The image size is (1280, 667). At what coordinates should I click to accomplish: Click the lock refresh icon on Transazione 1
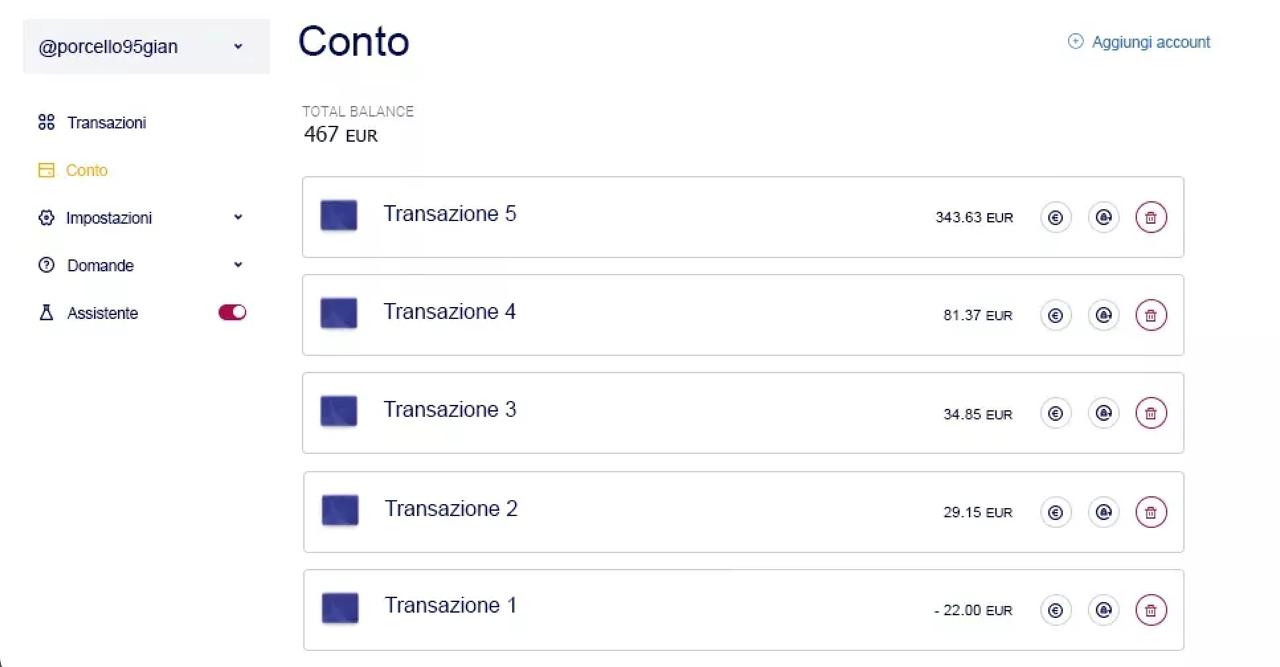tap(1103, 610)
